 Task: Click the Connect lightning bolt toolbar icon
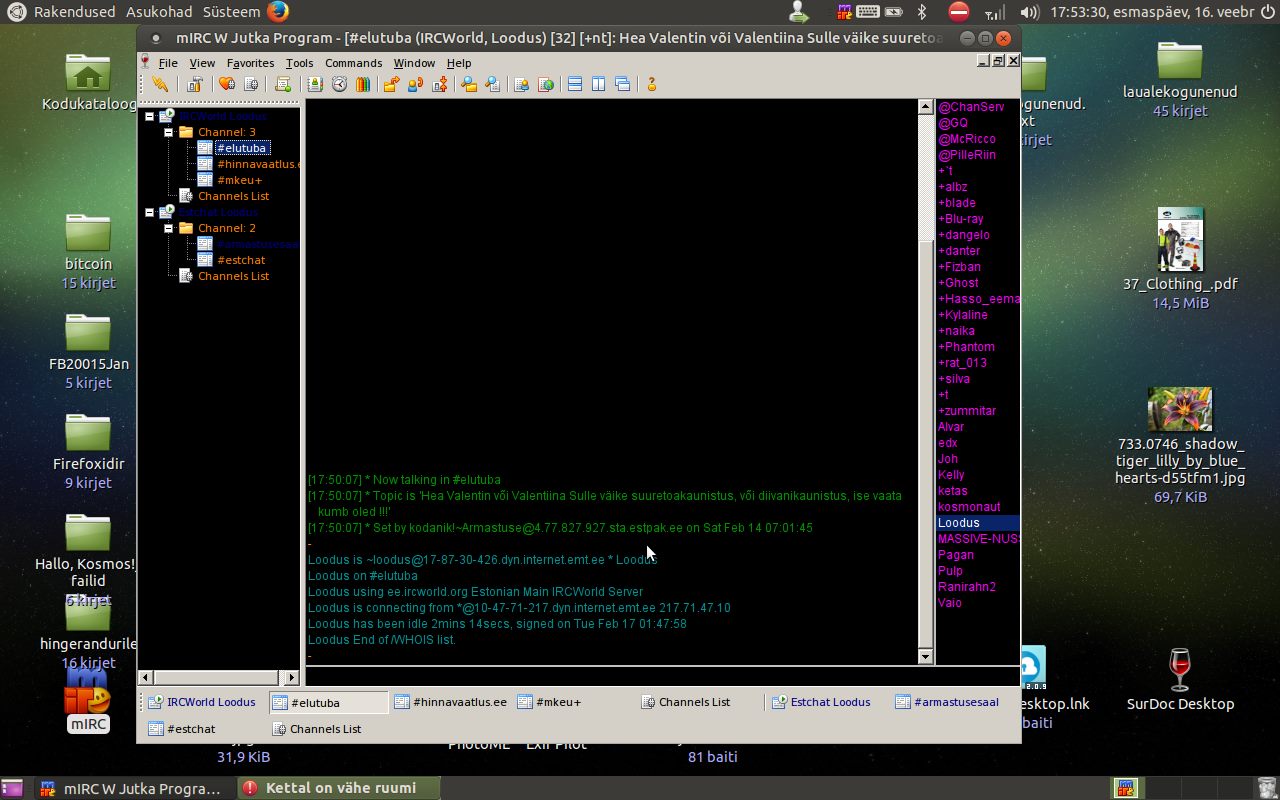pyautogui.click(x=160, y=84)
